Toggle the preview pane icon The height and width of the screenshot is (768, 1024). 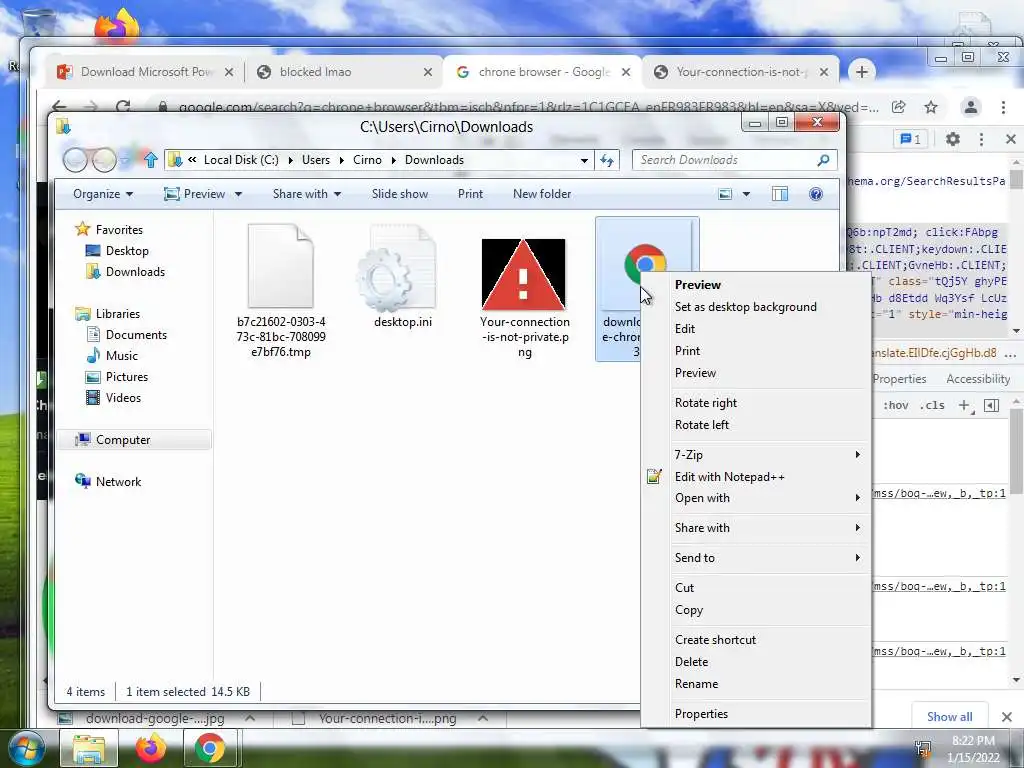click(x=780, y=194)
